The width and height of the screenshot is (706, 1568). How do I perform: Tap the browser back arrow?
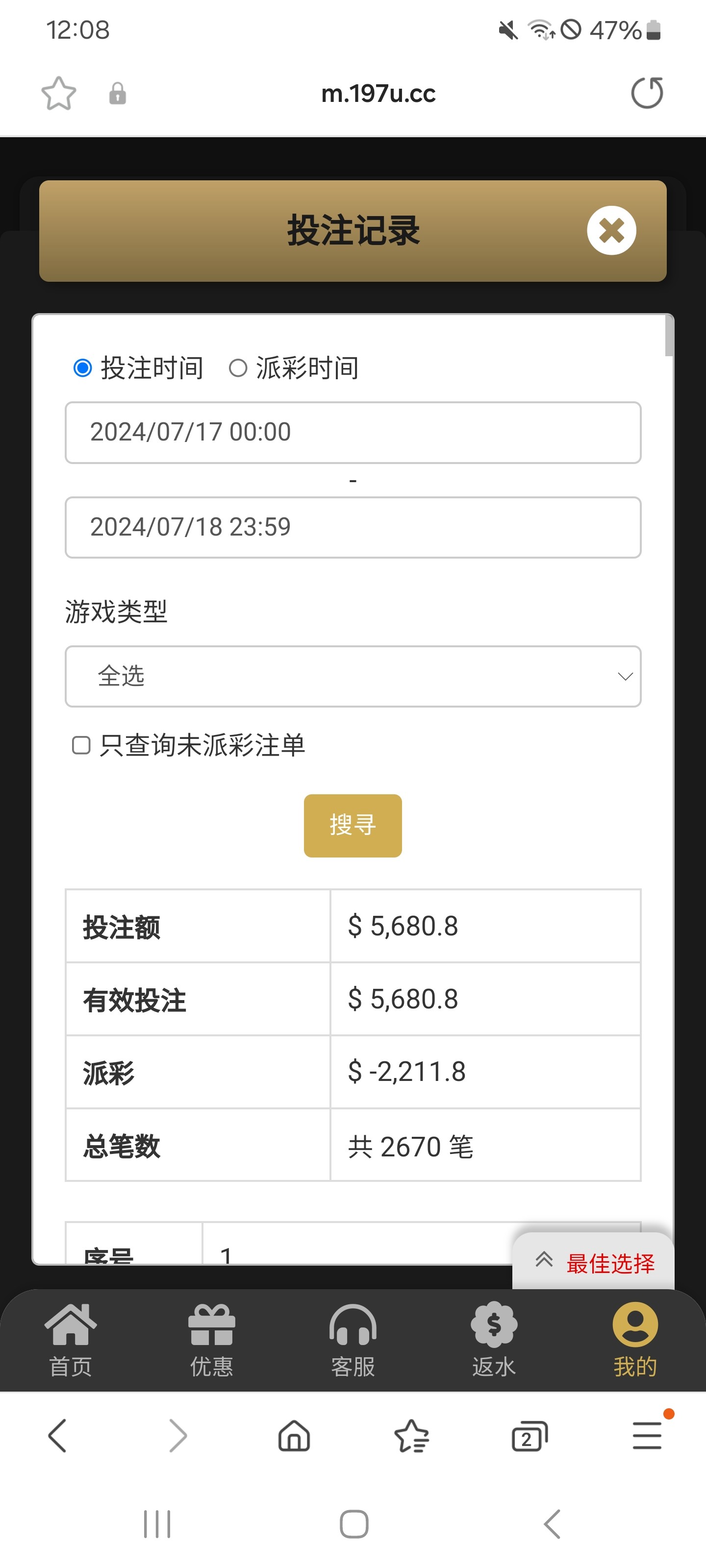click(x=57, y=1436)
